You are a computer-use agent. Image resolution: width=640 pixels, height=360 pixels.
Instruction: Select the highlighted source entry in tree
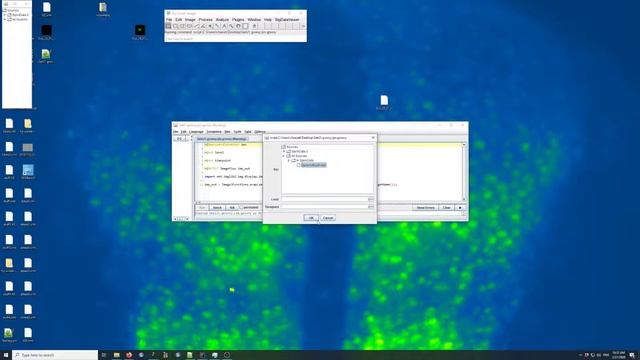313,165
